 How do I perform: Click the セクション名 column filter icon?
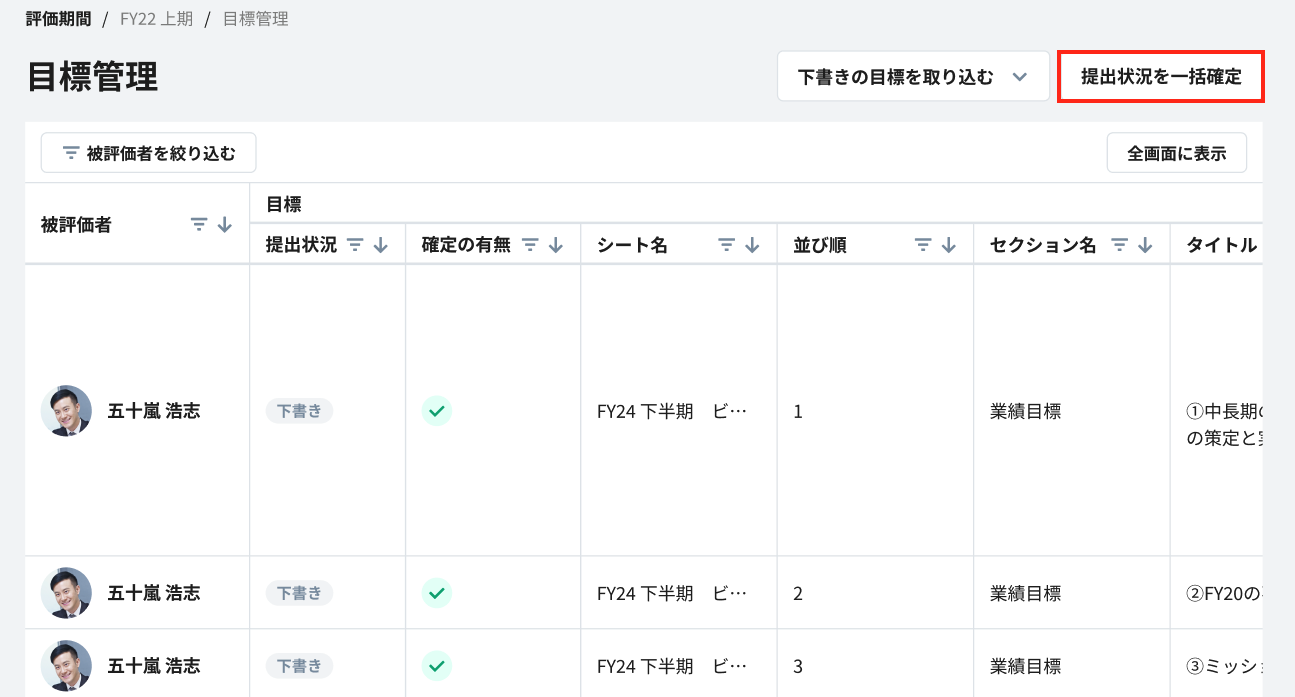(1120, 245)
